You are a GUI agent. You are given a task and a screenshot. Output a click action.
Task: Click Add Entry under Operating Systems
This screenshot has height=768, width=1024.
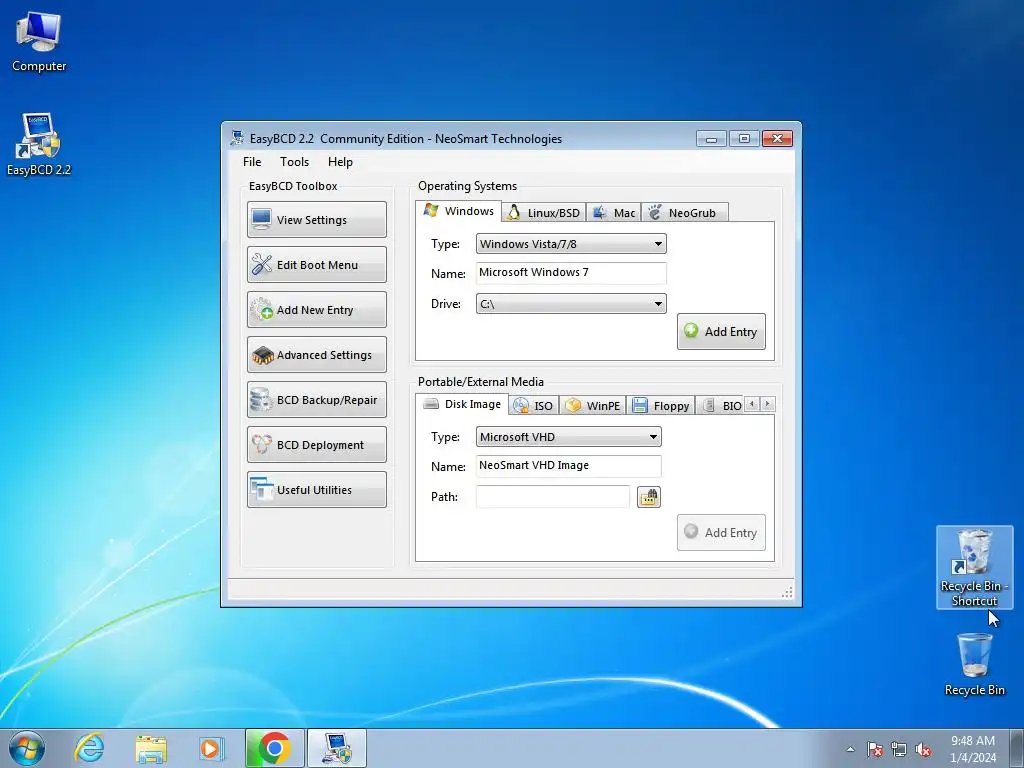click(721, 332)
